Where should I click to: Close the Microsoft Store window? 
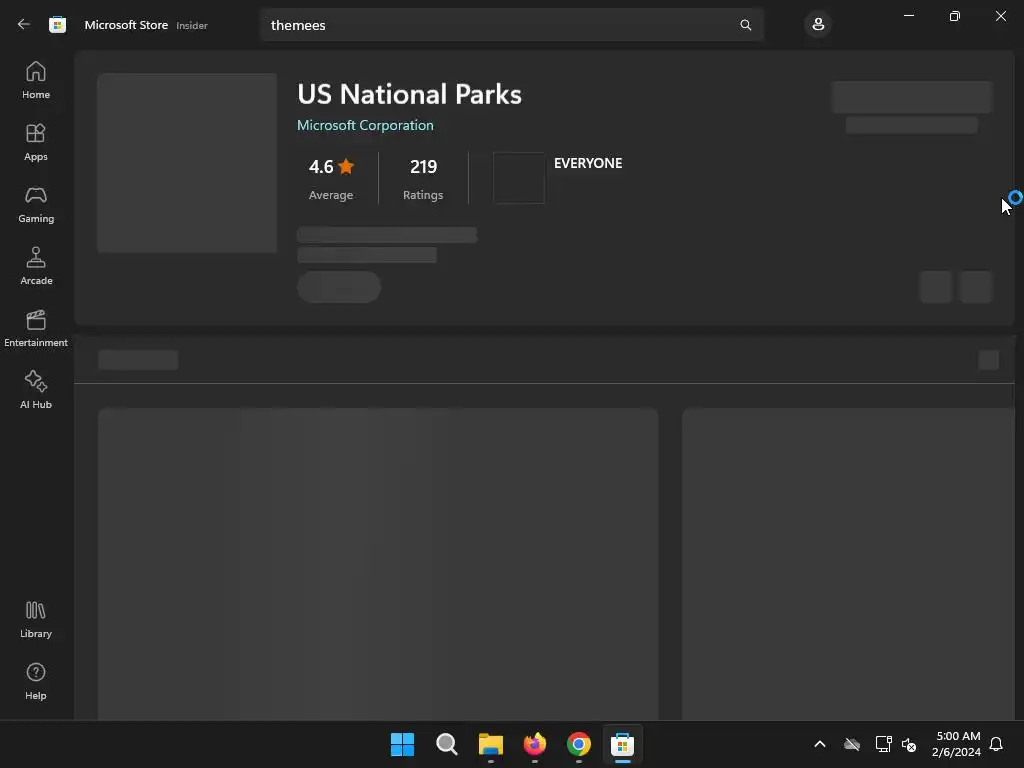tap(1000, 16)
